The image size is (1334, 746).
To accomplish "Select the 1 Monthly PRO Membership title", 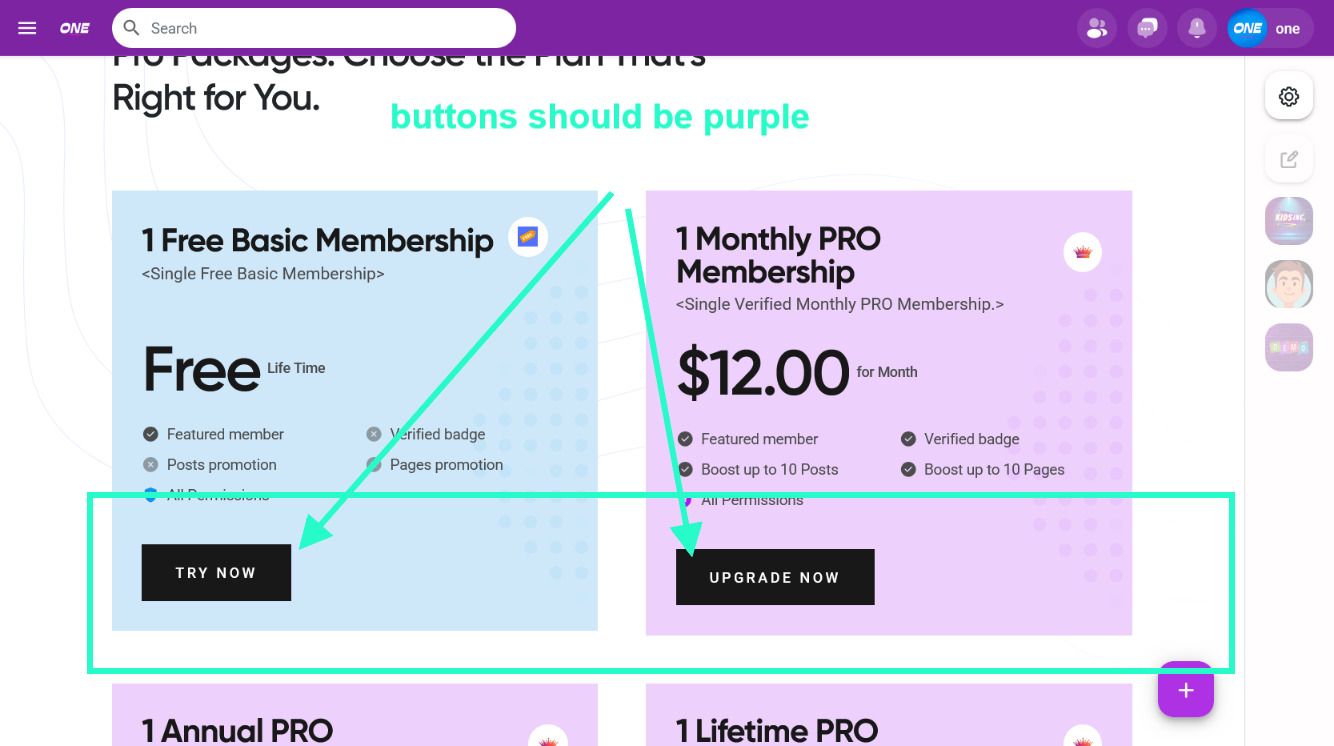I will [x=778, y=255].
